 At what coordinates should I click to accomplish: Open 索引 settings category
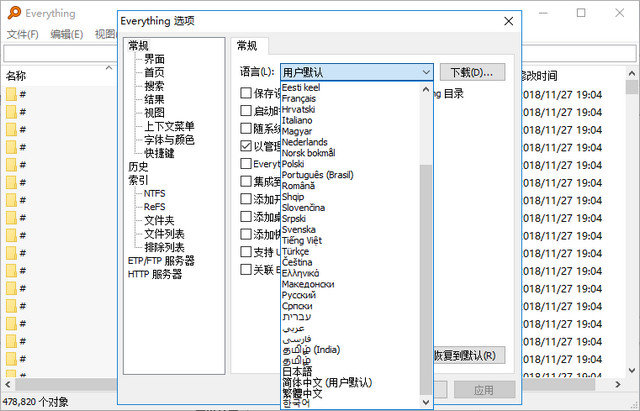[x=138, y=180]
